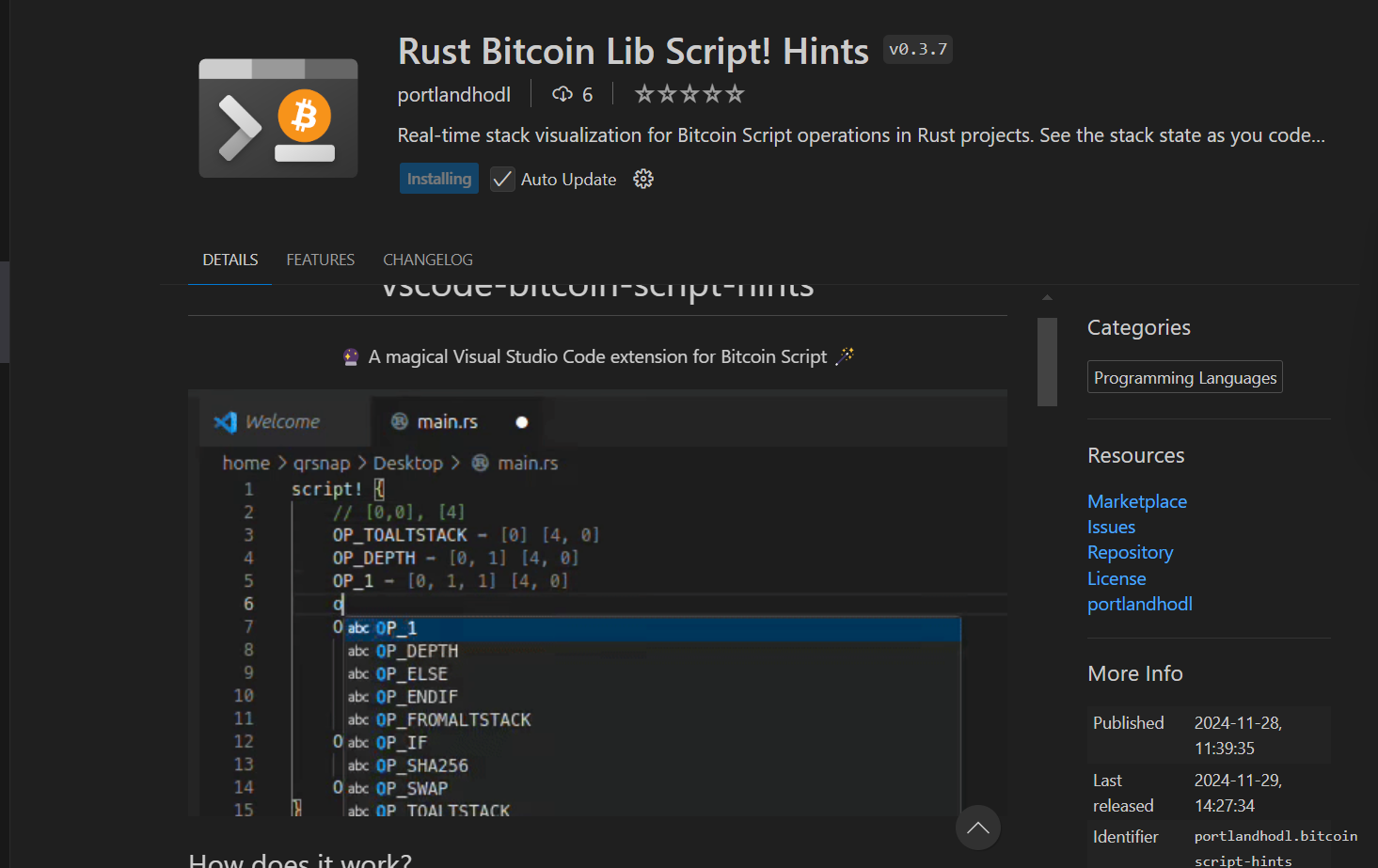Open the Issues resource link
The height and width of the screenshot is (868, 1378).
[x=1112, y=527]
